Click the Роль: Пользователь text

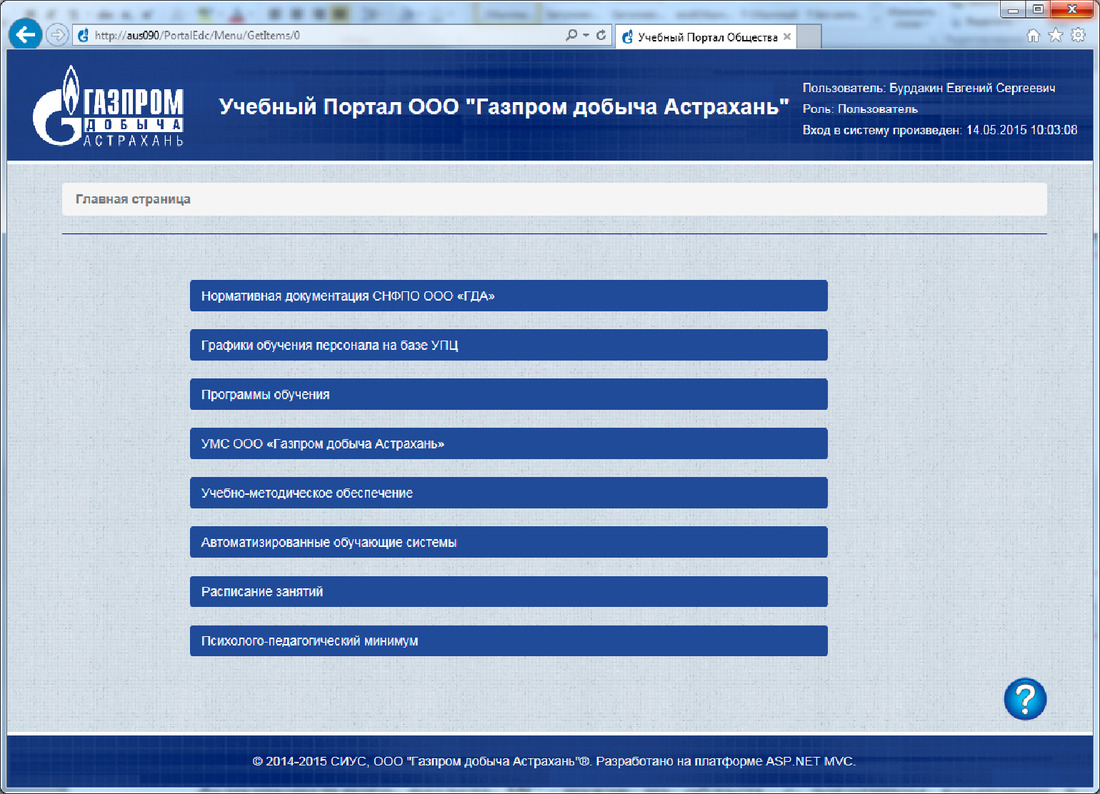[860, 109]
